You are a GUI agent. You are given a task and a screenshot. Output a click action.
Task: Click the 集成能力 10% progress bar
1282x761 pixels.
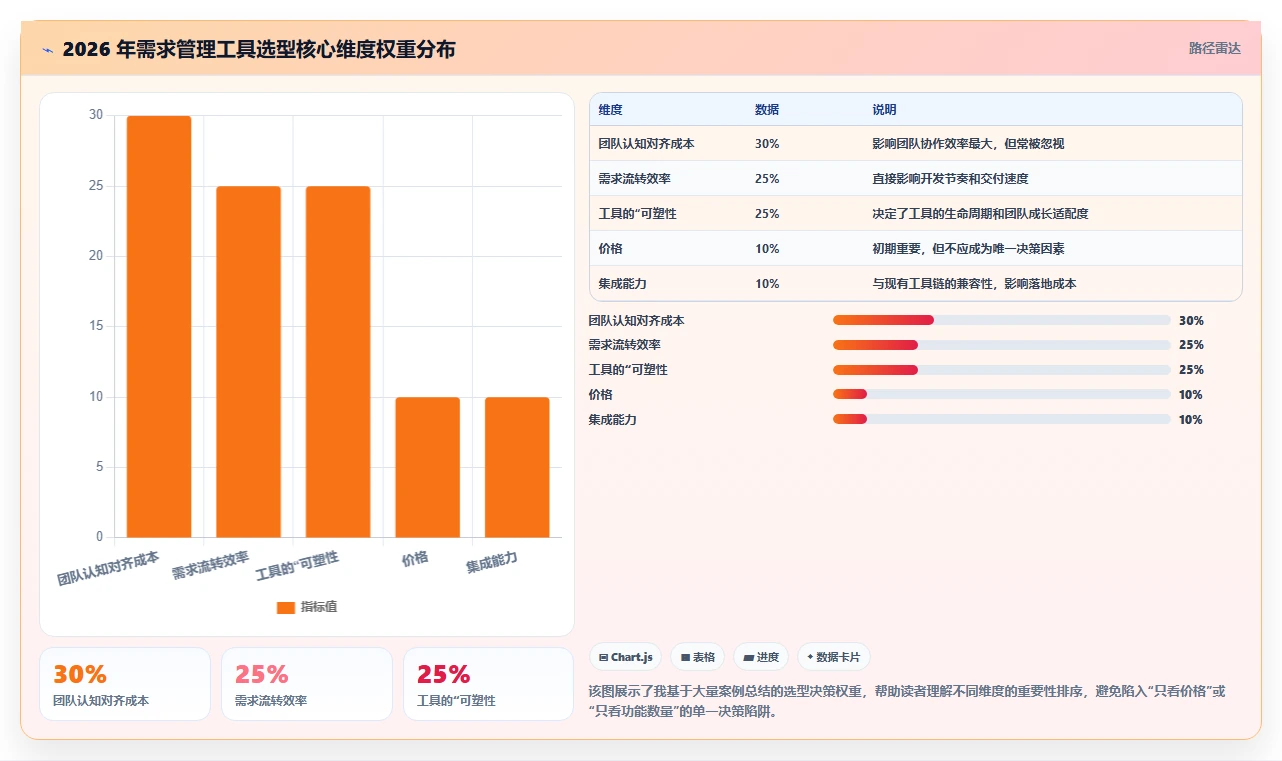(x=1001, y=420)
